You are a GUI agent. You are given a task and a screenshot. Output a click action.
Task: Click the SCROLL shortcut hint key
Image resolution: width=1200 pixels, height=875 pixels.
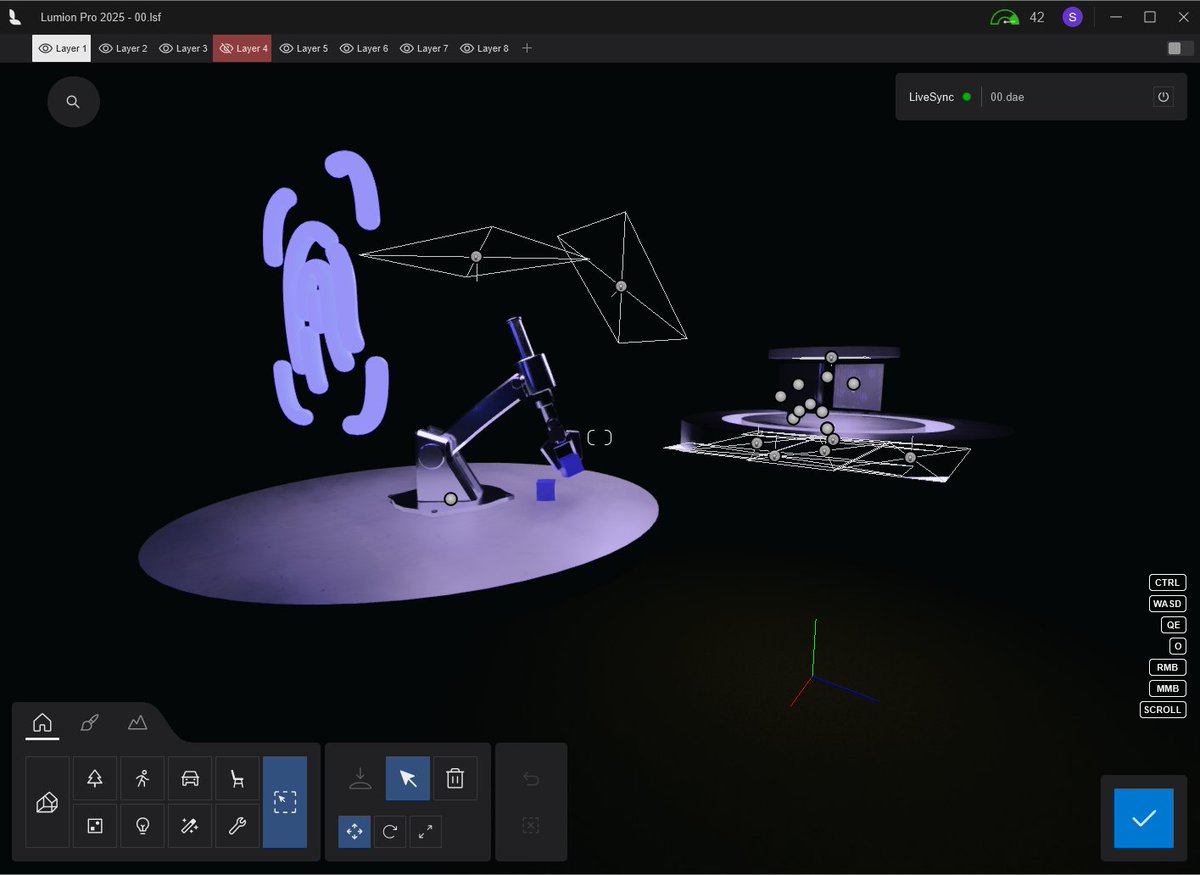coord(1163,710)
